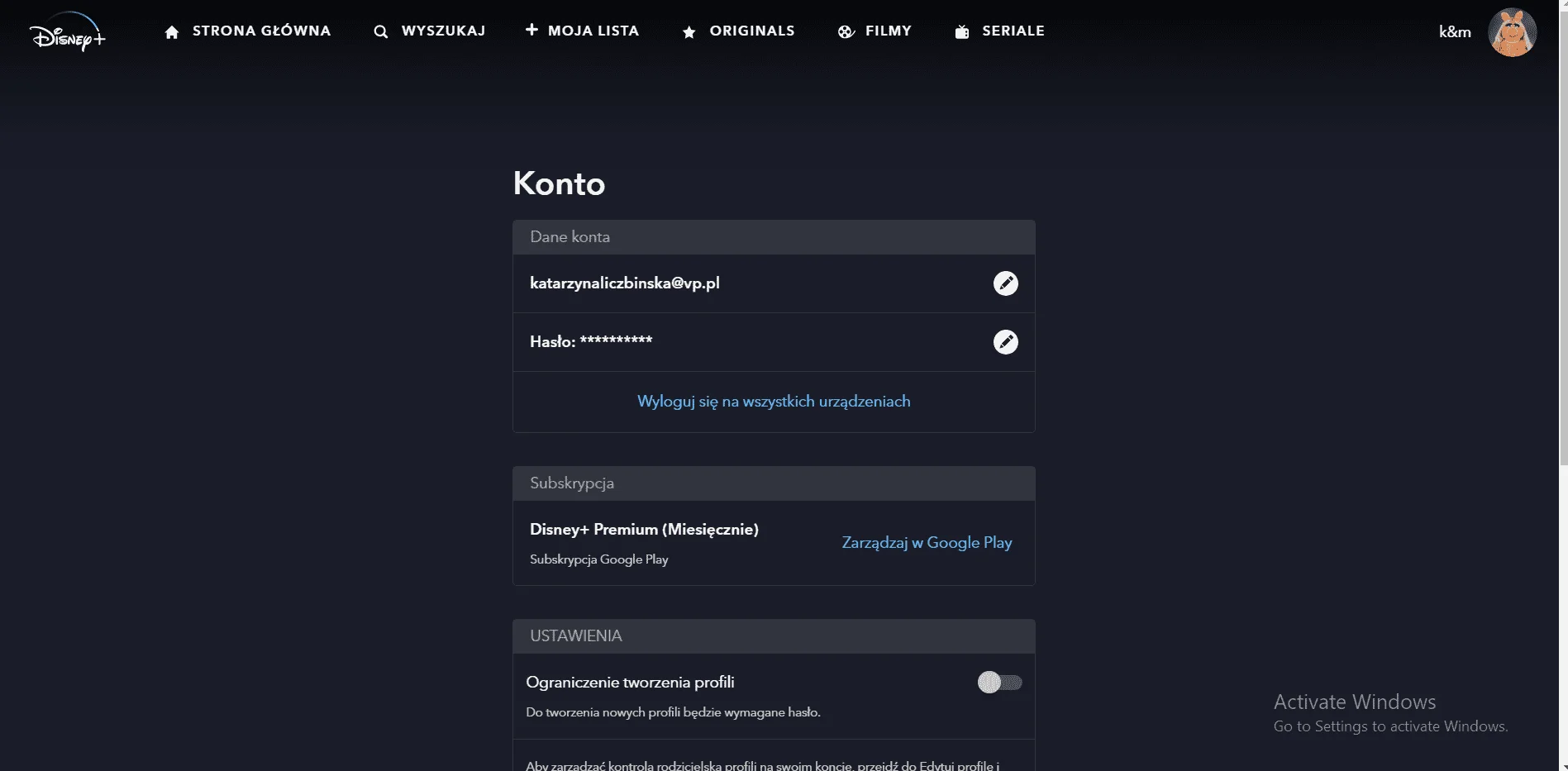Go to the ORIGINALS section
Viewport: 1568px width, 771px height.
(752, 31)
